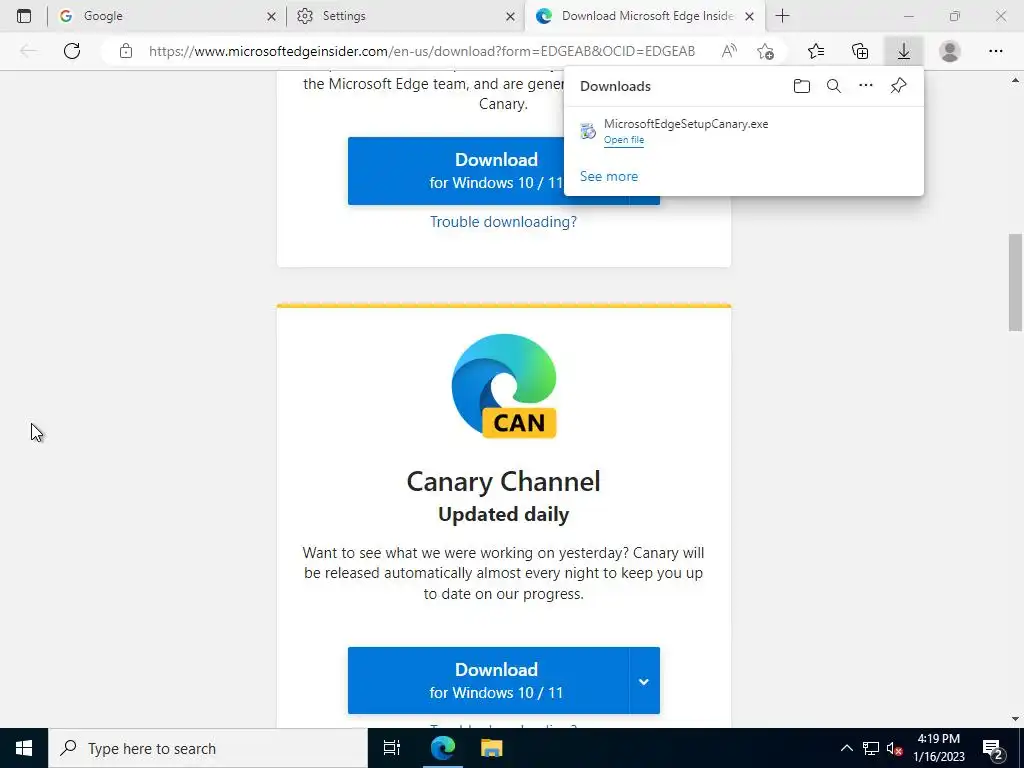The width and height of the screenshot is (1024, 768).
Task: Open the Windows Start menu
Action: pos(24,748)
